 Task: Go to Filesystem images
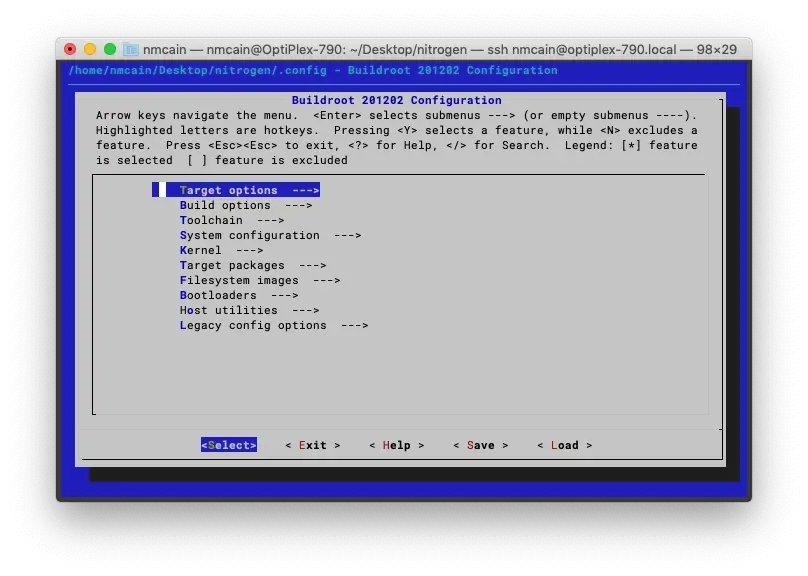[x=259, y=280]
